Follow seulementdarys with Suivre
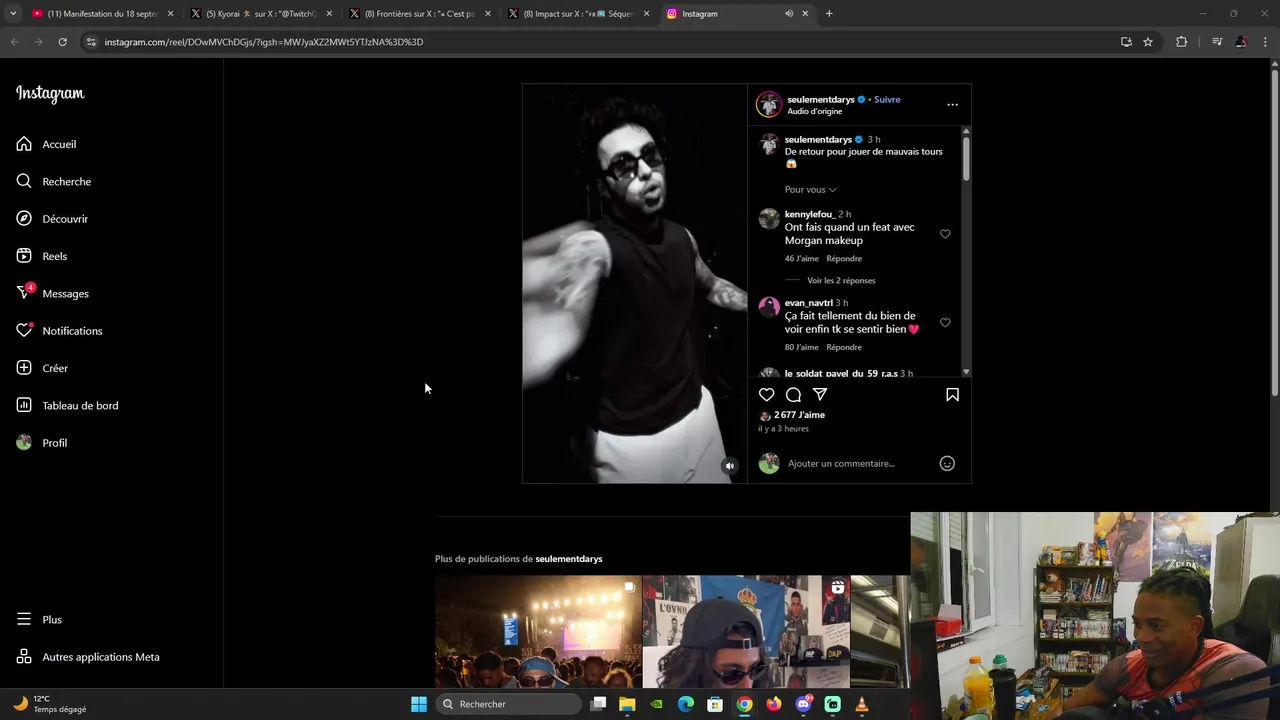Image resolution: width=1280 pixels, height=720 pixels. (x=887, y=99)
